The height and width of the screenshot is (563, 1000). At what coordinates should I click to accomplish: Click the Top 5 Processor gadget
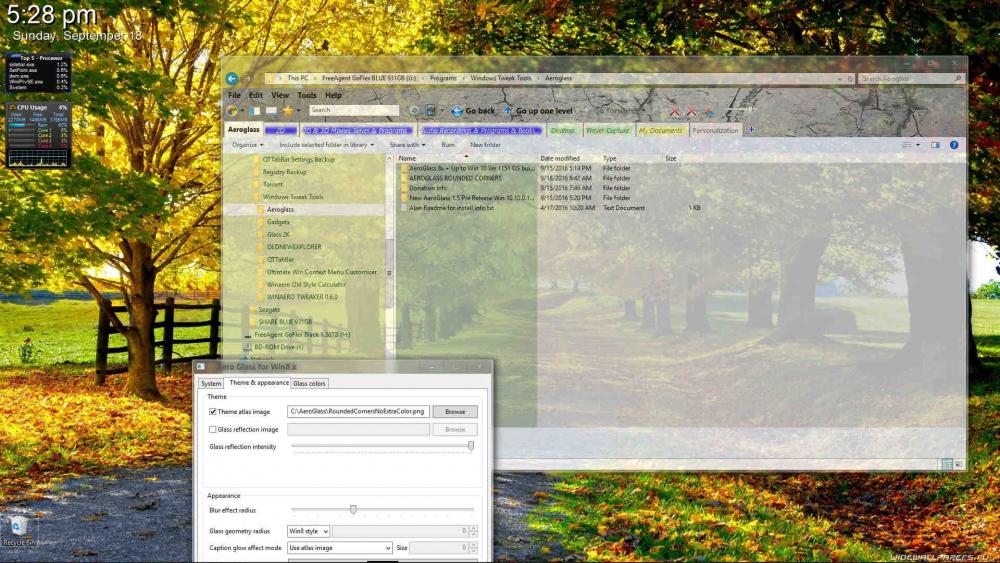[38, 73]
